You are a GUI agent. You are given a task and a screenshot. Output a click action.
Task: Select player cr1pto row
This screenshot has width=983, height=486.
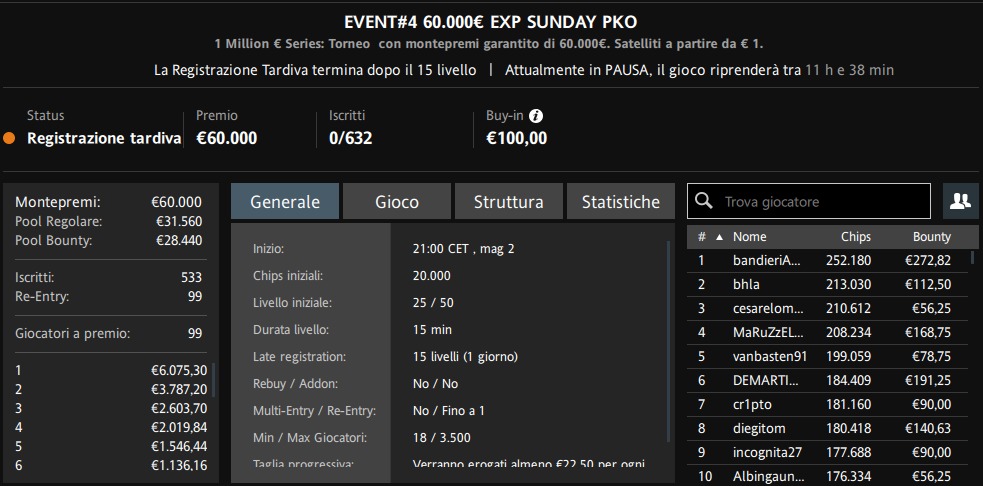coord(829,404)
